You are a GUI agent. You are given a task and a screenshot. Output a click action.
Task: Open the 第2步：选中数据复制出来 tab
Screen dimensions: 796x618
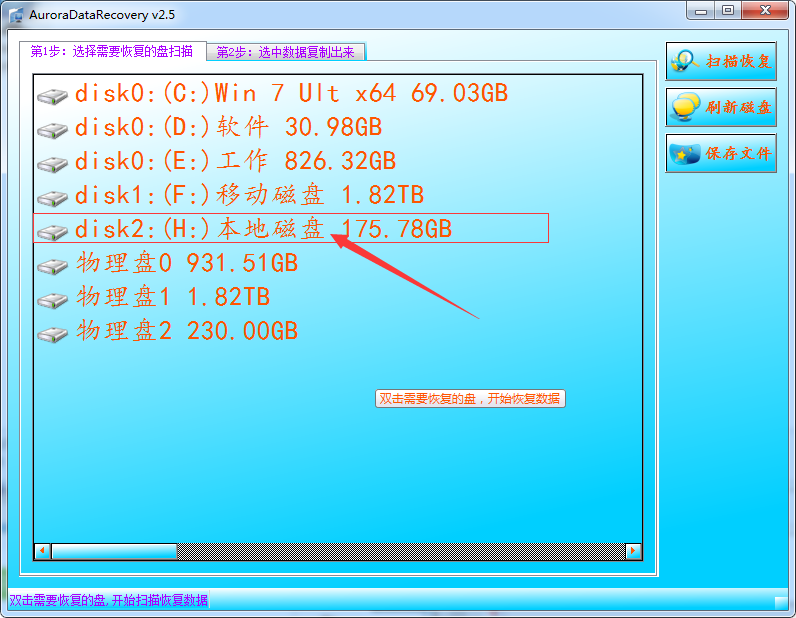coord(286,52)
